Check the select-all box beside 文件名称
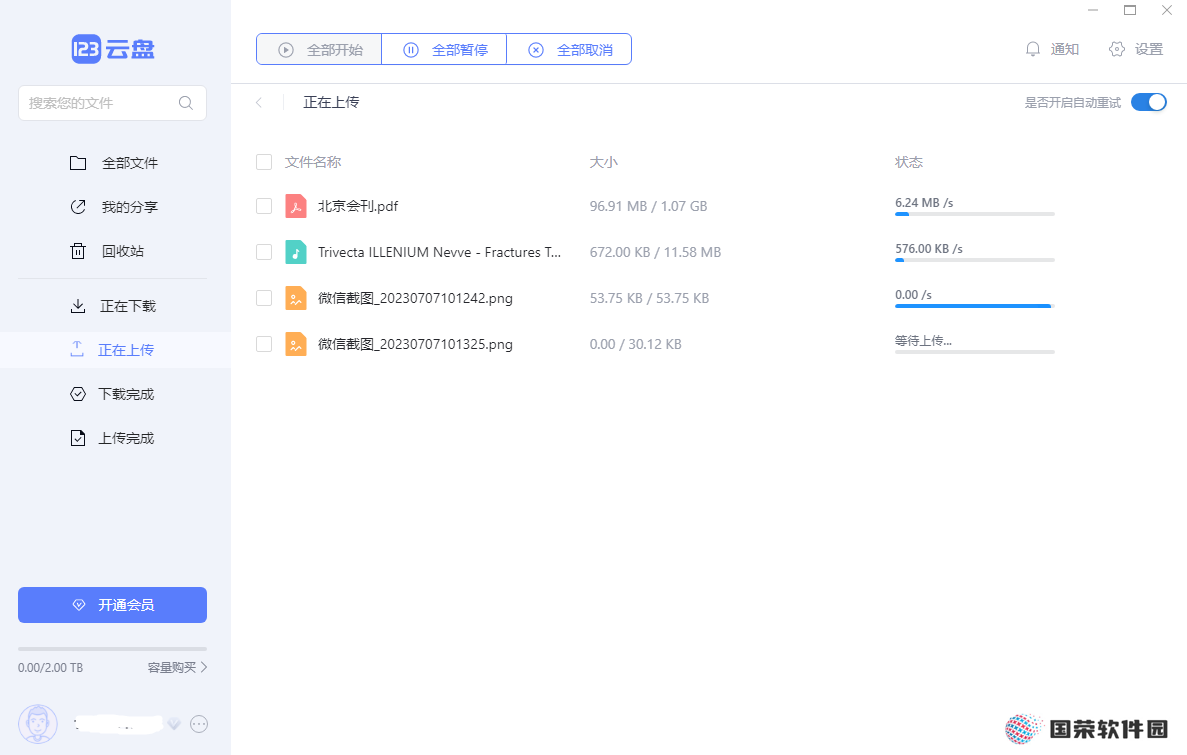1187x755 pixels. coord(263,162)
